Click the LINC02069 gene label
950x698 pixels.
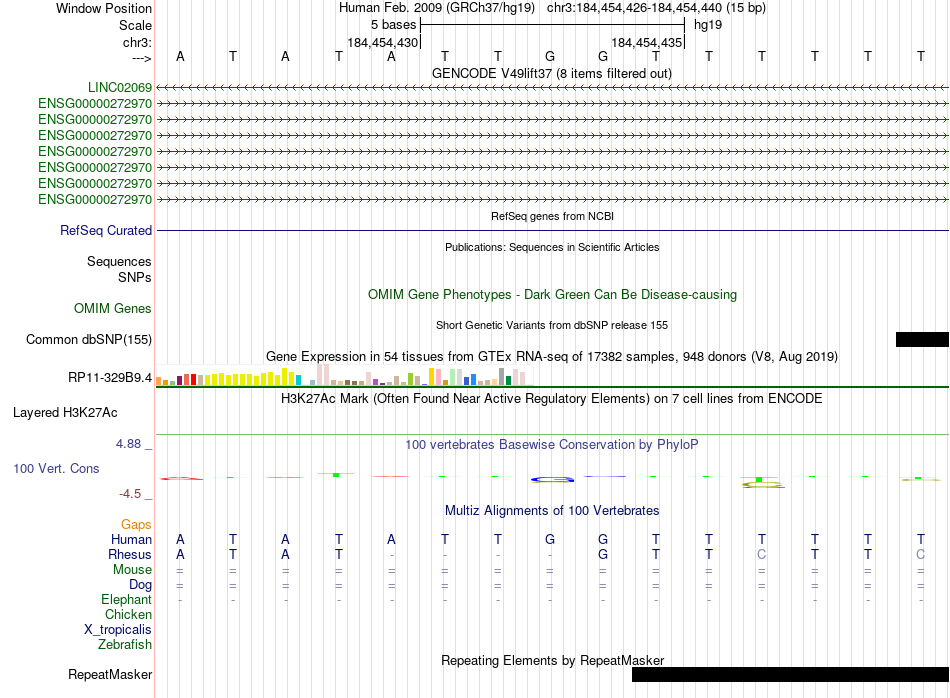[119, 87]
